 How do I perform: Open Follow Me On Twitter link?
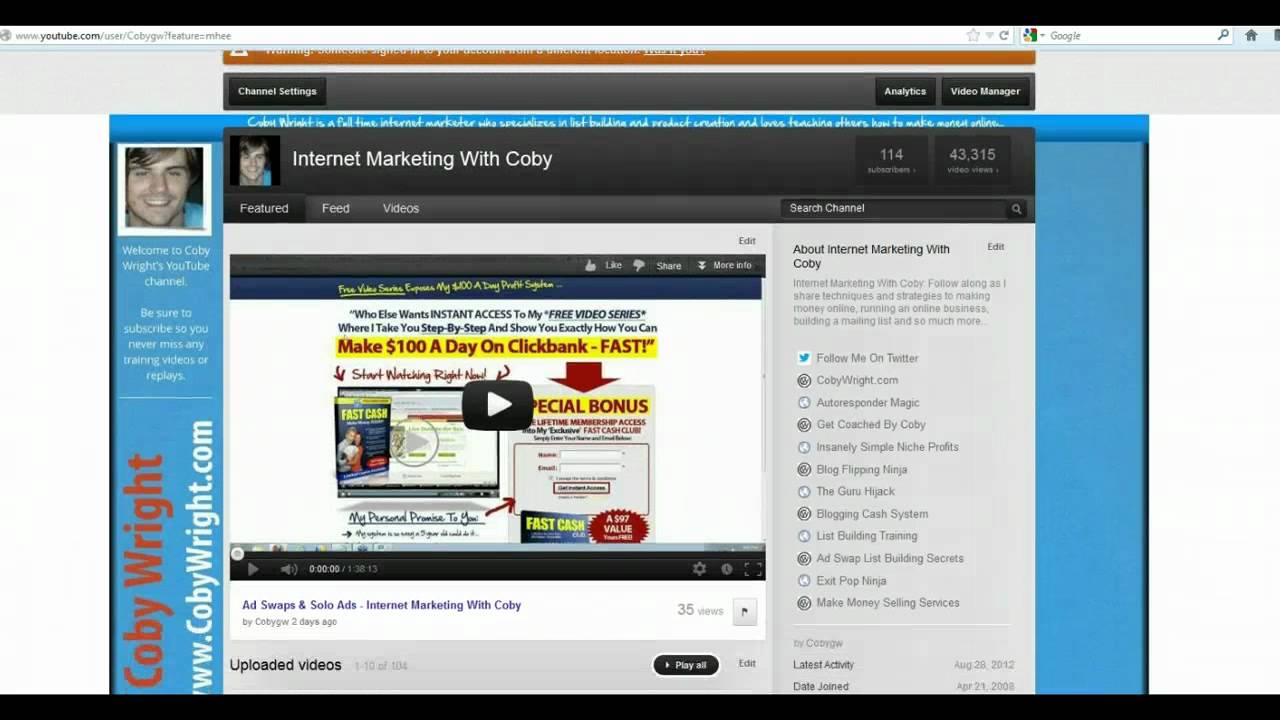[x=867, y=358]
